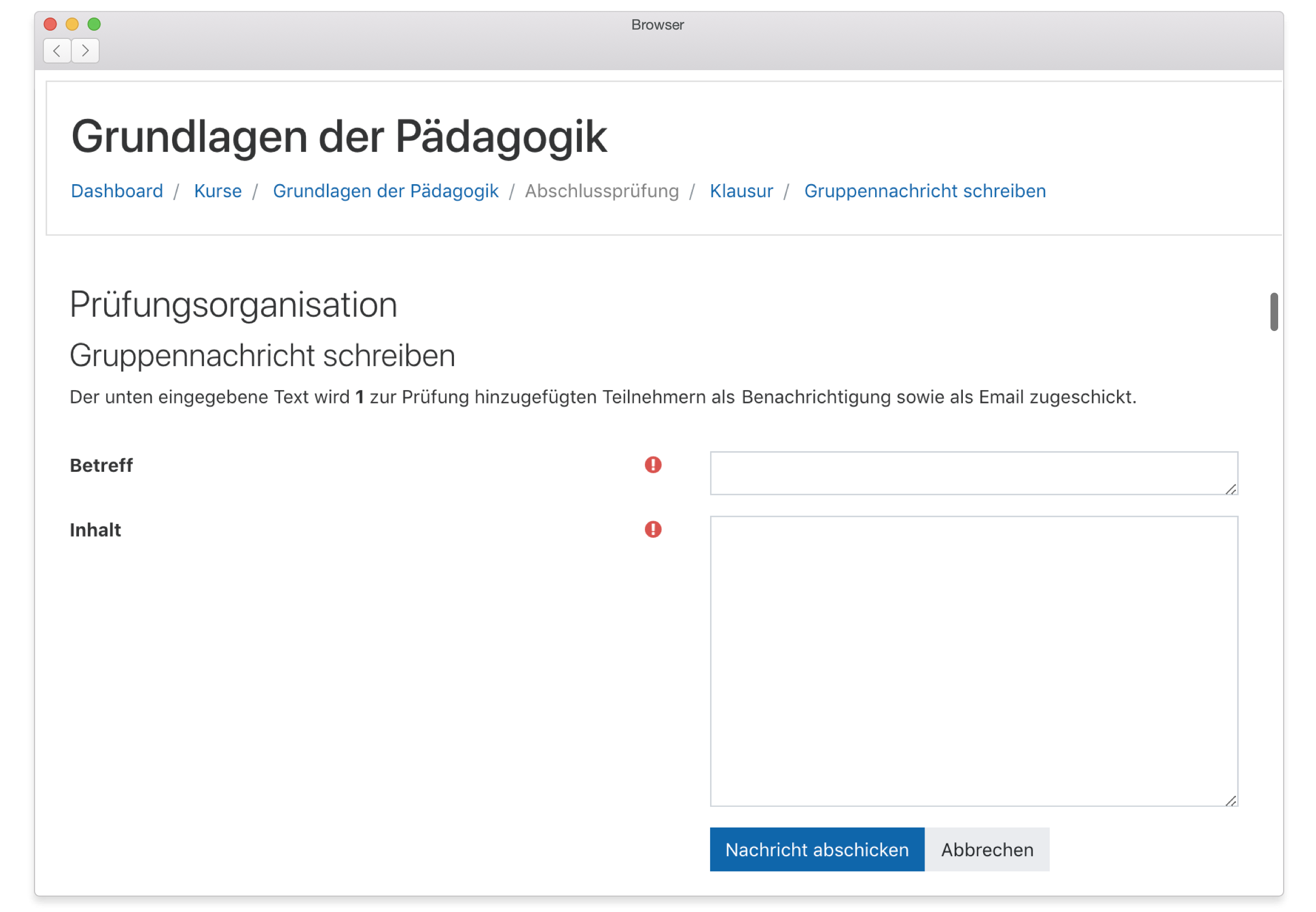The image size is (1316, 912).
Task: Click the browser forward arrow
Action: [85, 51]
